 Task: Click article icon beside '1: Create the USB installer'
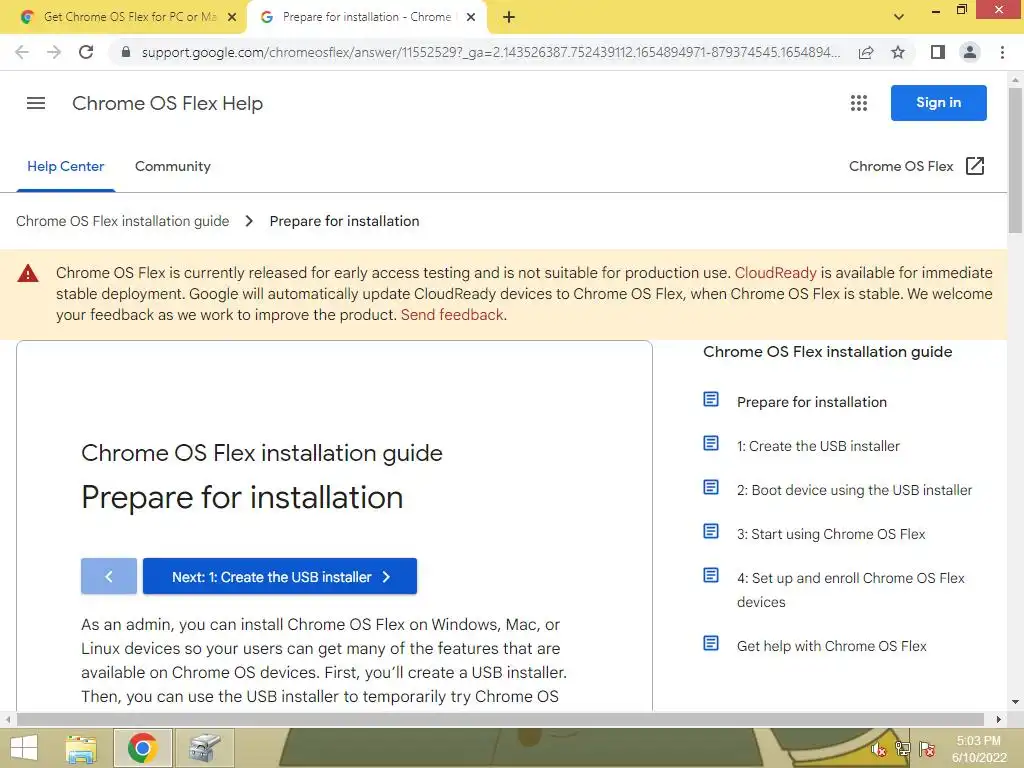click(711, 443)
